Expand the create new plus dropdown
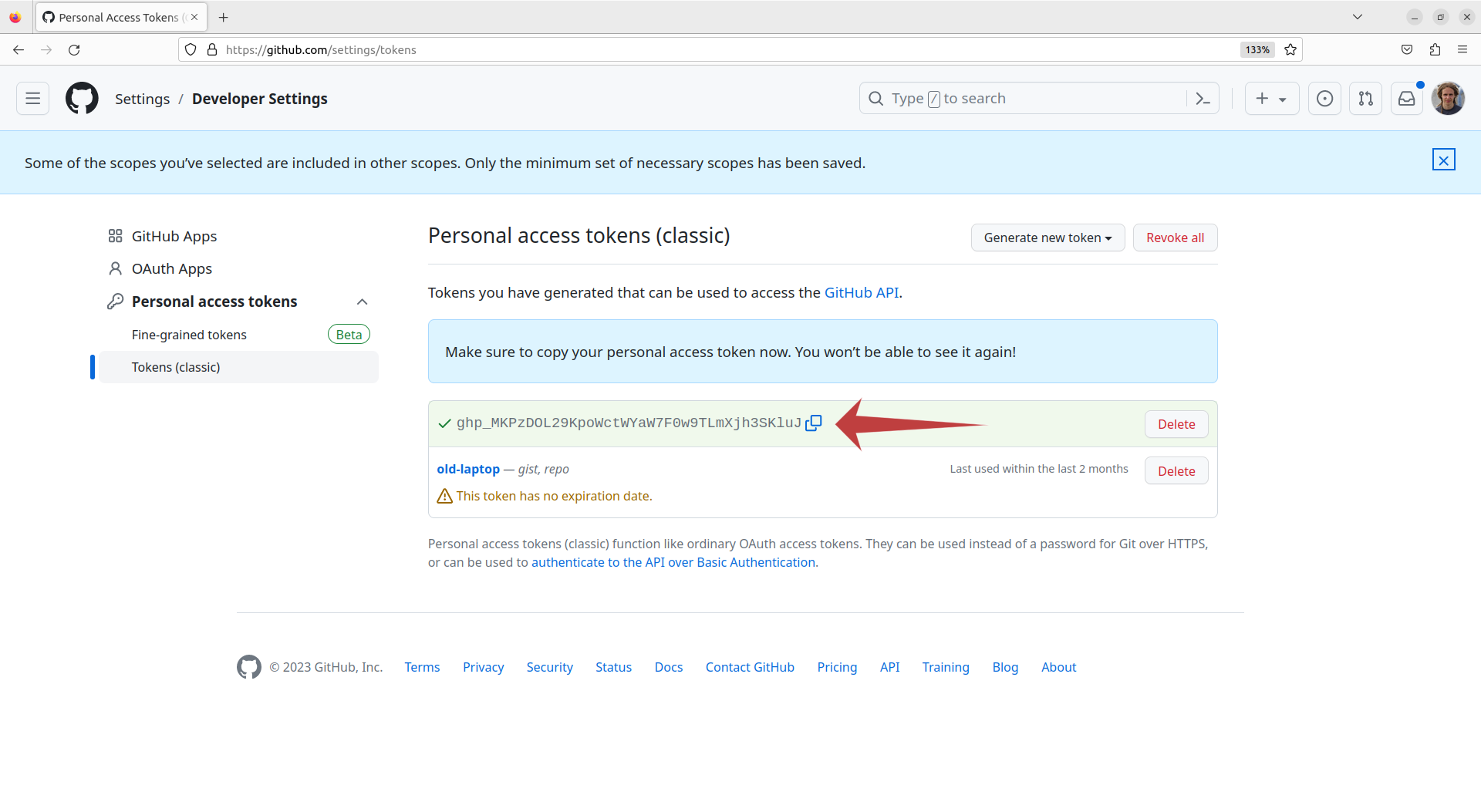The image size is (1481, 812). click(1272, 99)
